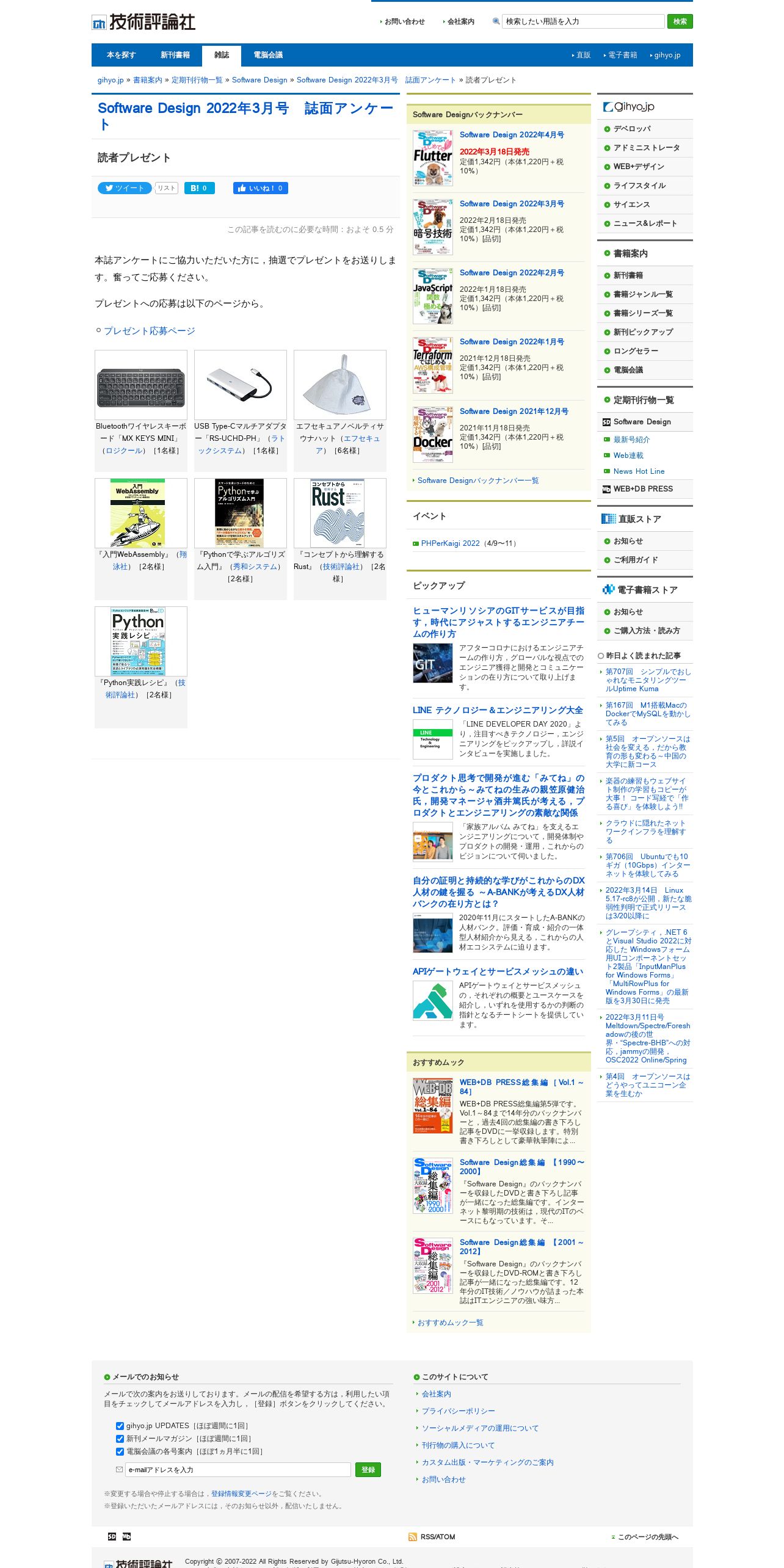This screenshot has height=1568, width=784.
Task: Click the LINE Technology pickup thumbnail
Action: coord(433,739)
